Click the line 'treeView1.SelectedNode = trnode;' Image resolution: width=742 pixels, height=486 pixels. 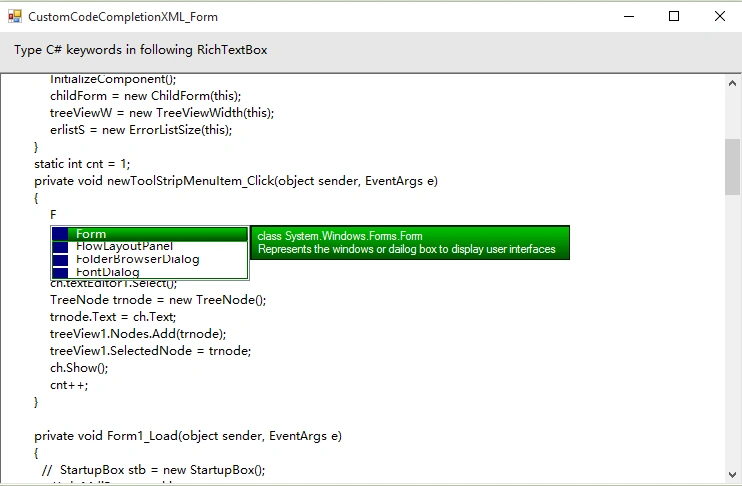[x=150, y=351]
